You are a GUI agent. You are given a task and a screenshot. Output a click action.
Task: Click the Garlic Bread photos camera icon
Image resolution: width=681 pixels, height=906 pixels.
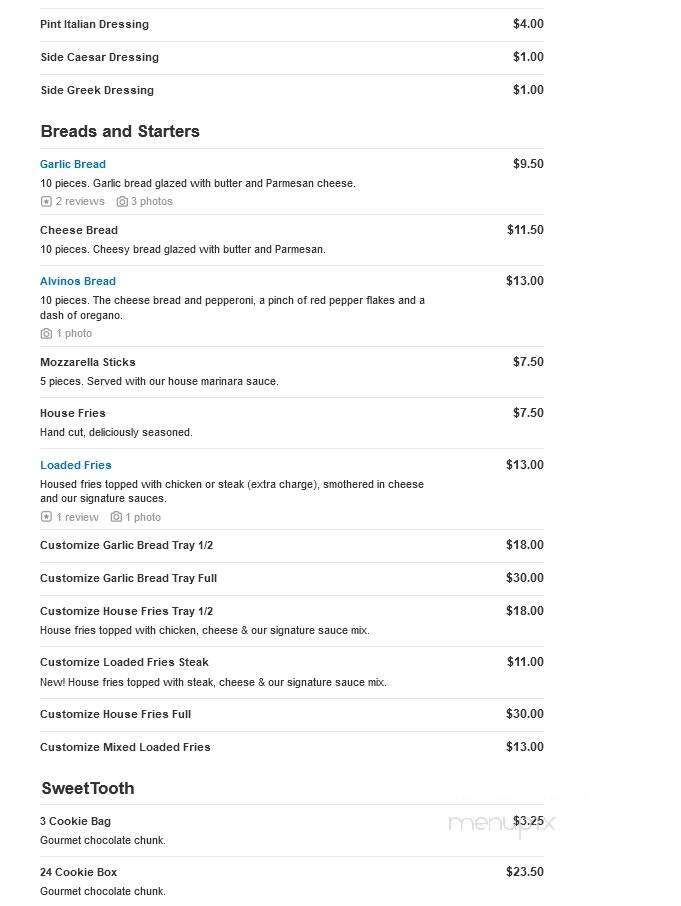tap(122, 201)
